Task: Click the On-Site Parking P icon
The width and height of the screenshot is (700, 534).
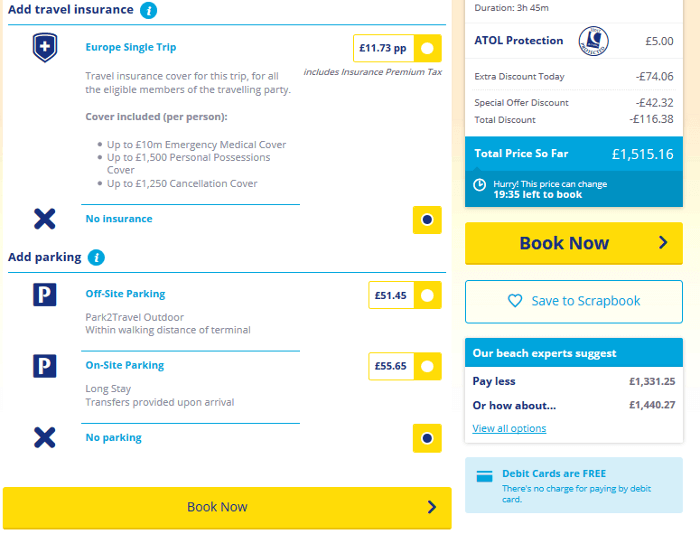Action: (45, 366)
